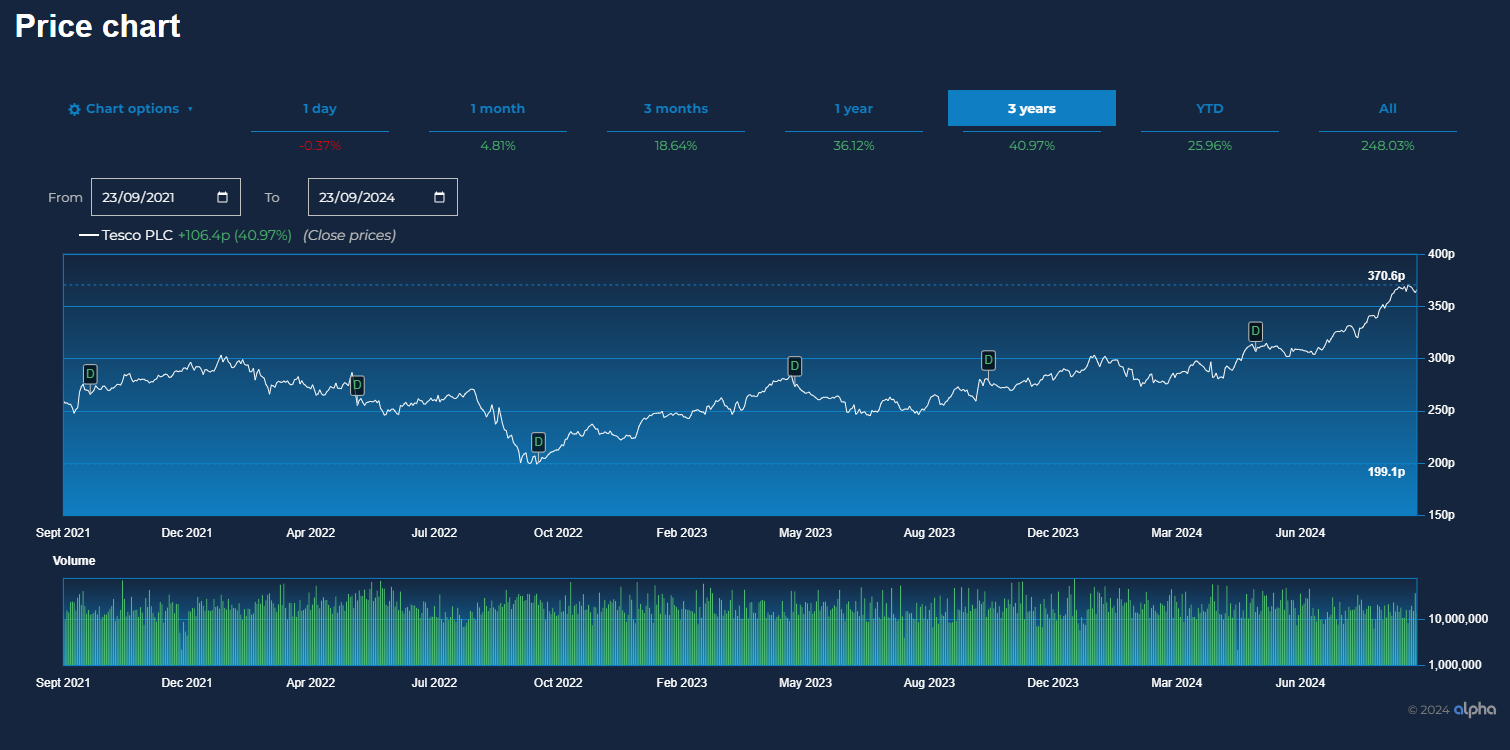
Task: Click the dividend marker near April 2022
Action: click(x=357, y=385)
